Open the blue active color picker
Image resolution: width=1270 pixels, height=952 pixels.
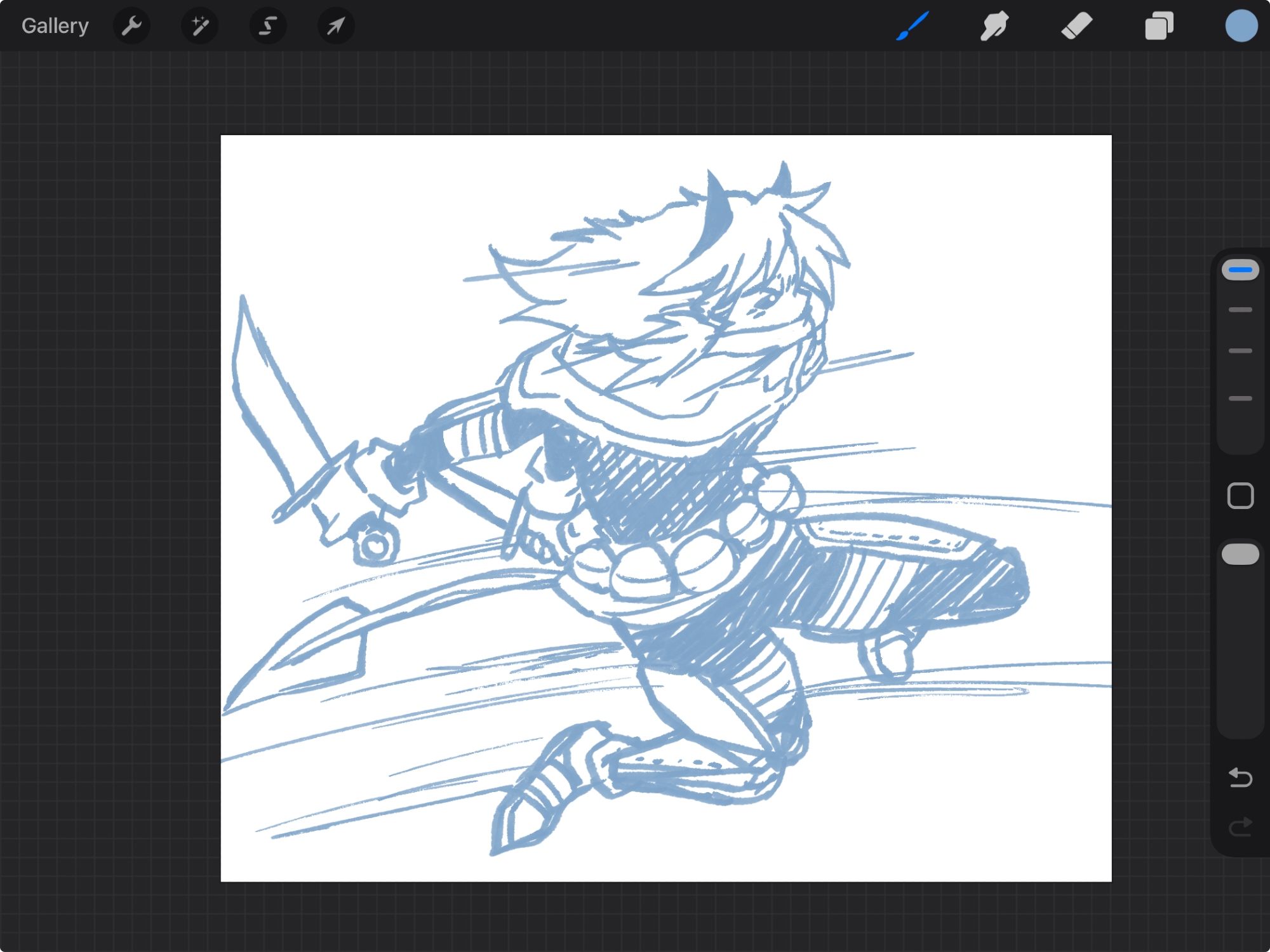click(1241, 26)
